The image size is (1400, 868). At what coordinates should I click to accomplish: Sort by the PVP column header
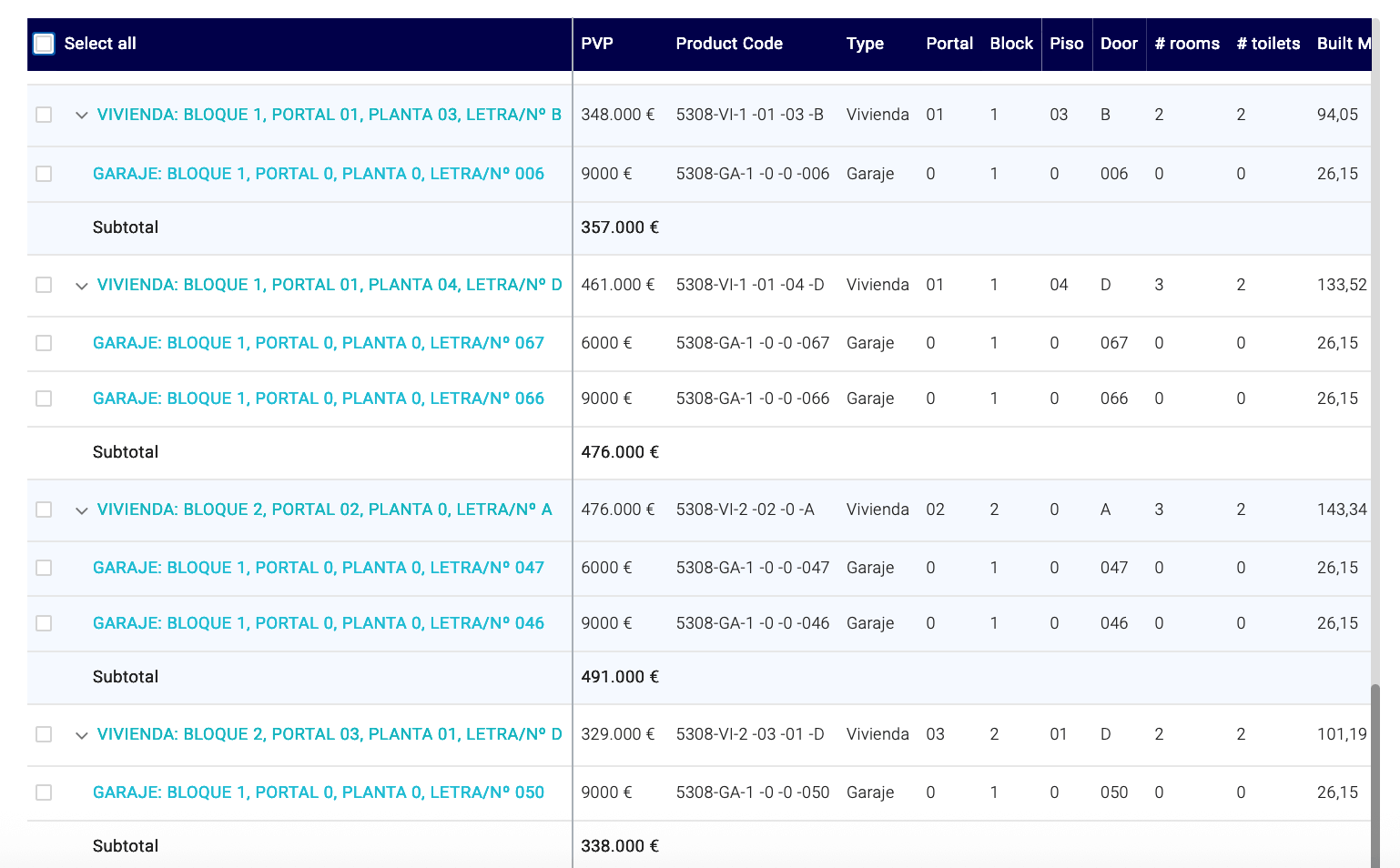tap(597, 44)
